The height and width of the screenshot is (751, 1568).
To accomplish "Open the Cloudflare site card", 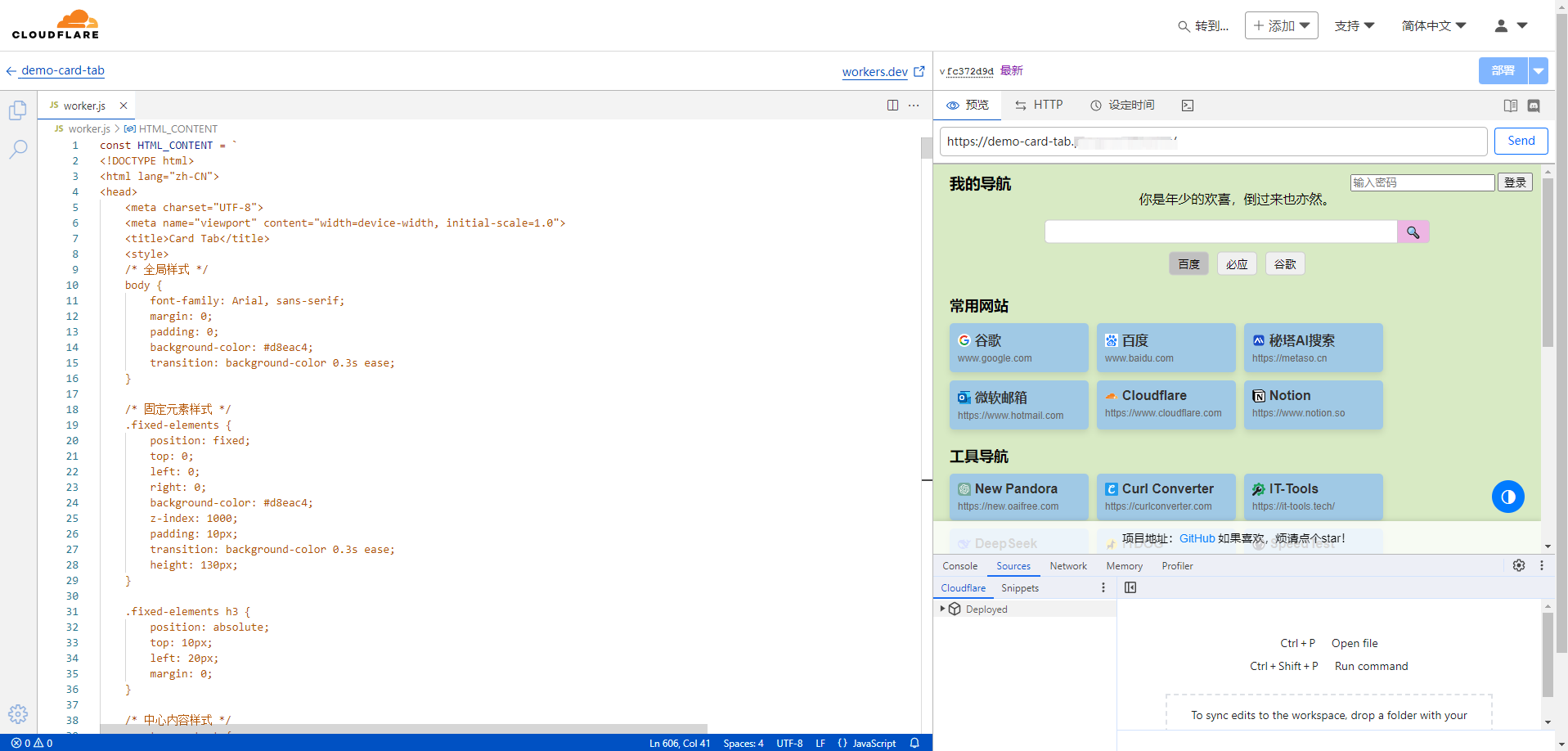I will click(1166, 405).
